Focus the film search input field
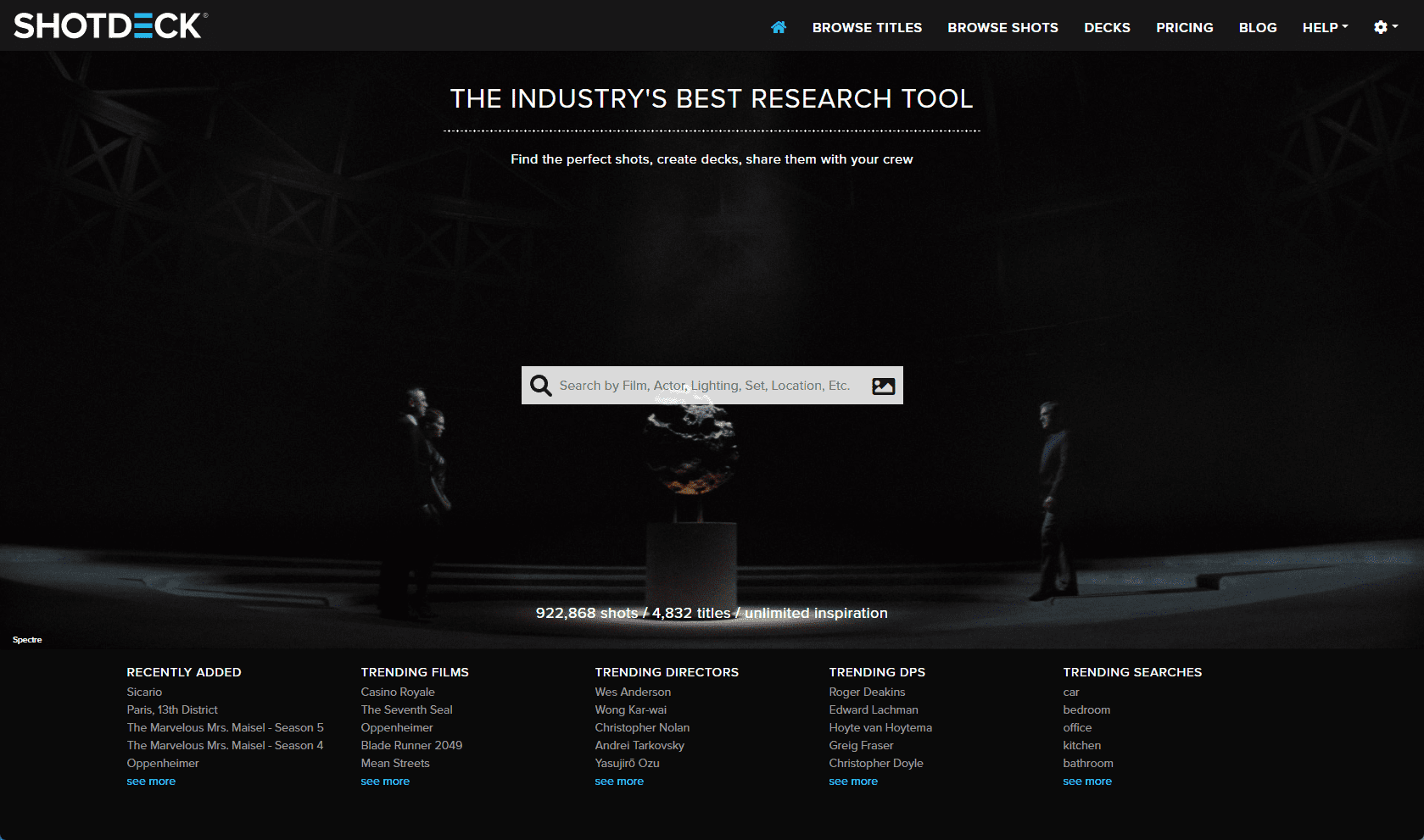This screenshot has width=1424, height=840. 712,386
